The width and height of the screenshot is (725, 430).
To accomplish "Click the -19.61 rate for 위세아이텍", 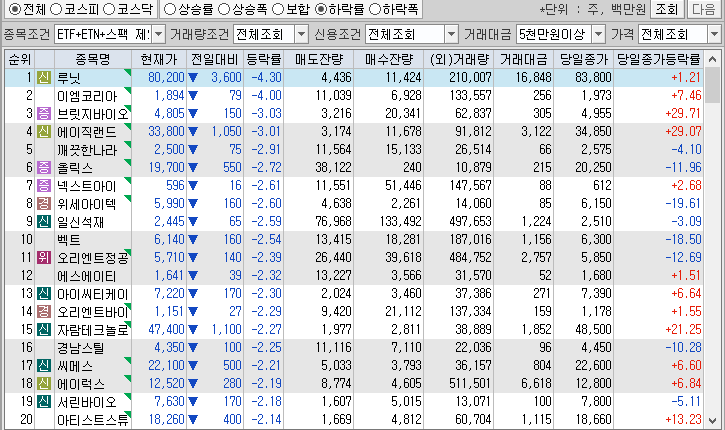I will 683,203.
